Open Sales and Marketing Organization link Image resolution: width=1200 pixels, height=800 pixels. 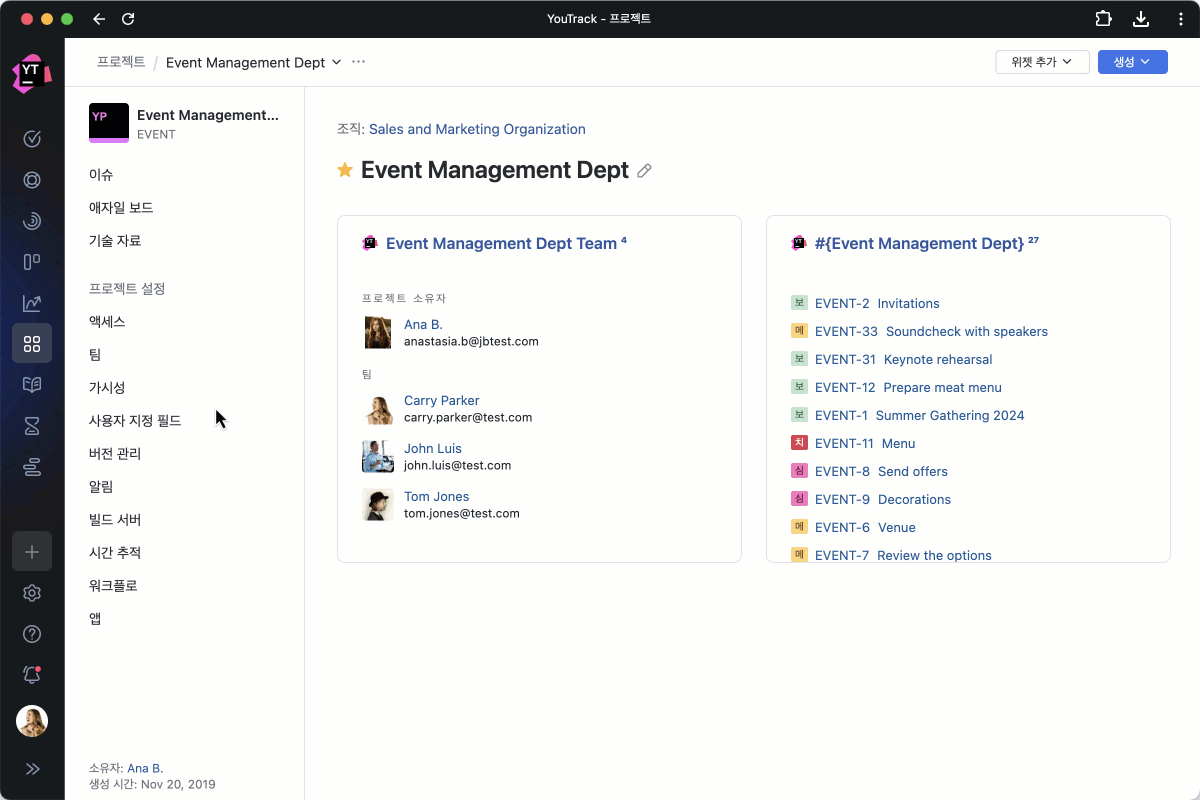(477, 129)
